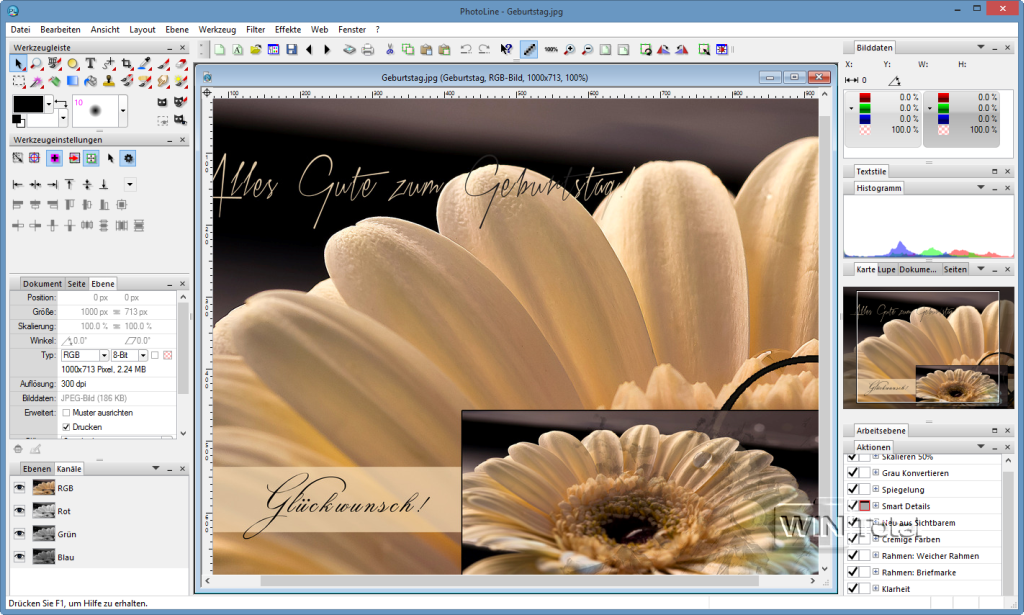Click the white background color swatch
This screenshot has width=1024, height=615.
click(43, 119)
